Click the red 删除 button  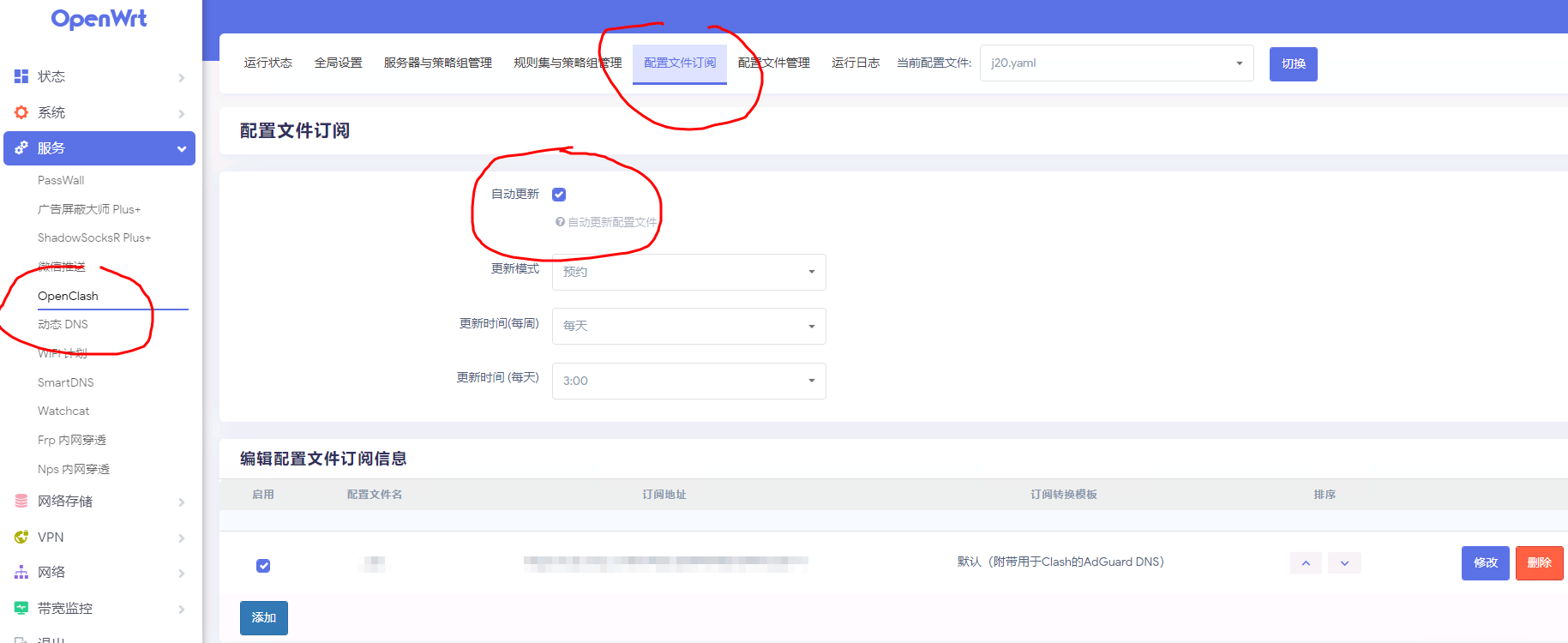[x=1539, y=562]
